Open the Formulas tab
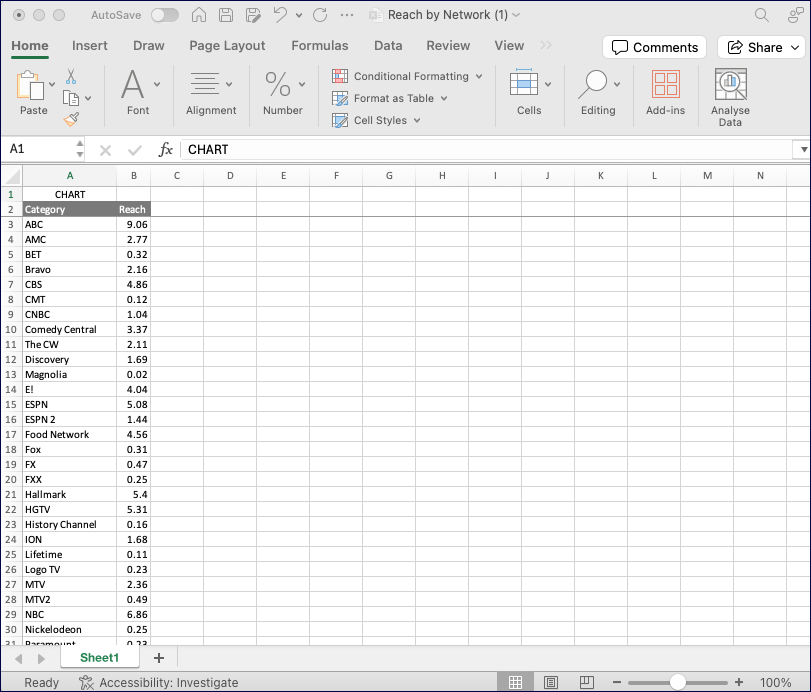Viewport: 811px width, 692px height. click(320, 46)
